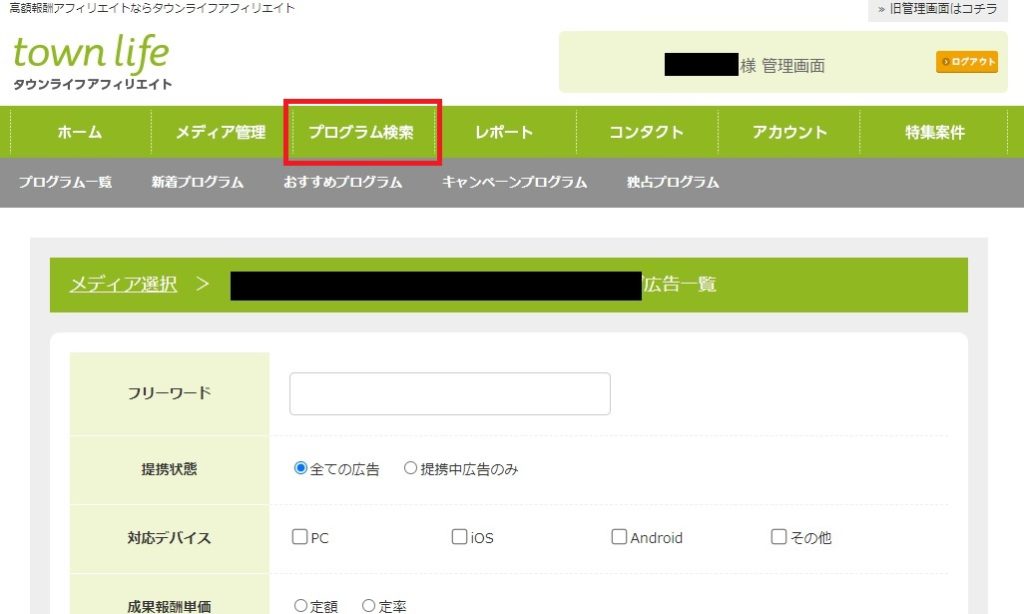Click the 提携状態 row label
Viewport: 1024px width, 614px height.
(x=169, y=469)
